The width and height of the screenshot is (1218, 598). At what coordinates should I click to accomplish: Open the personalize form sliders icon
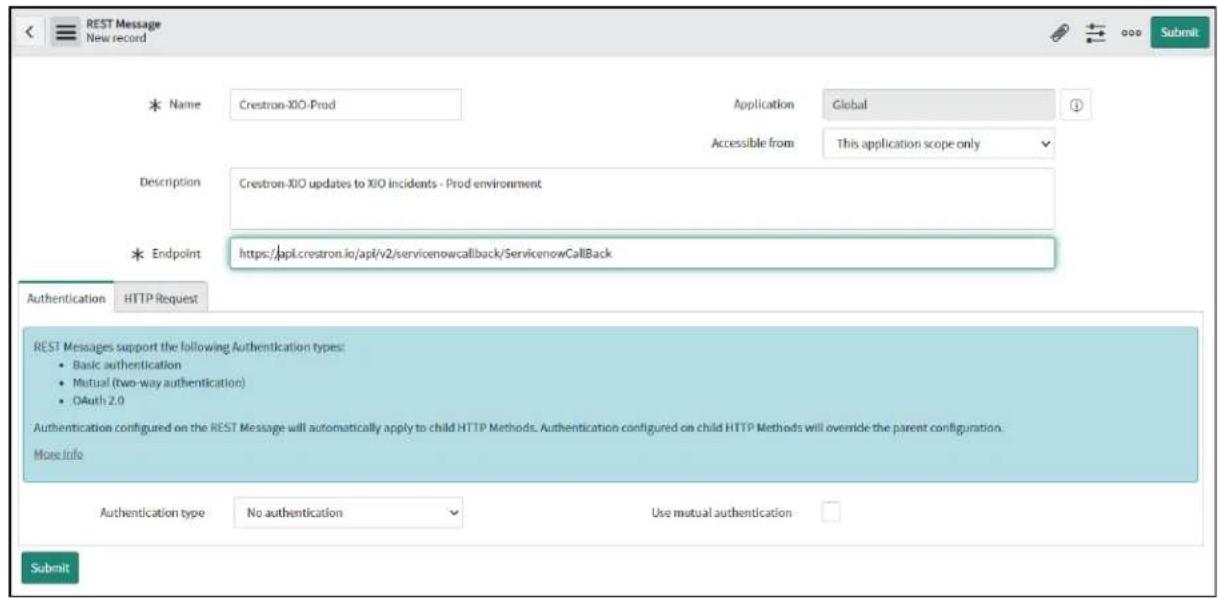click(1096, 32)
